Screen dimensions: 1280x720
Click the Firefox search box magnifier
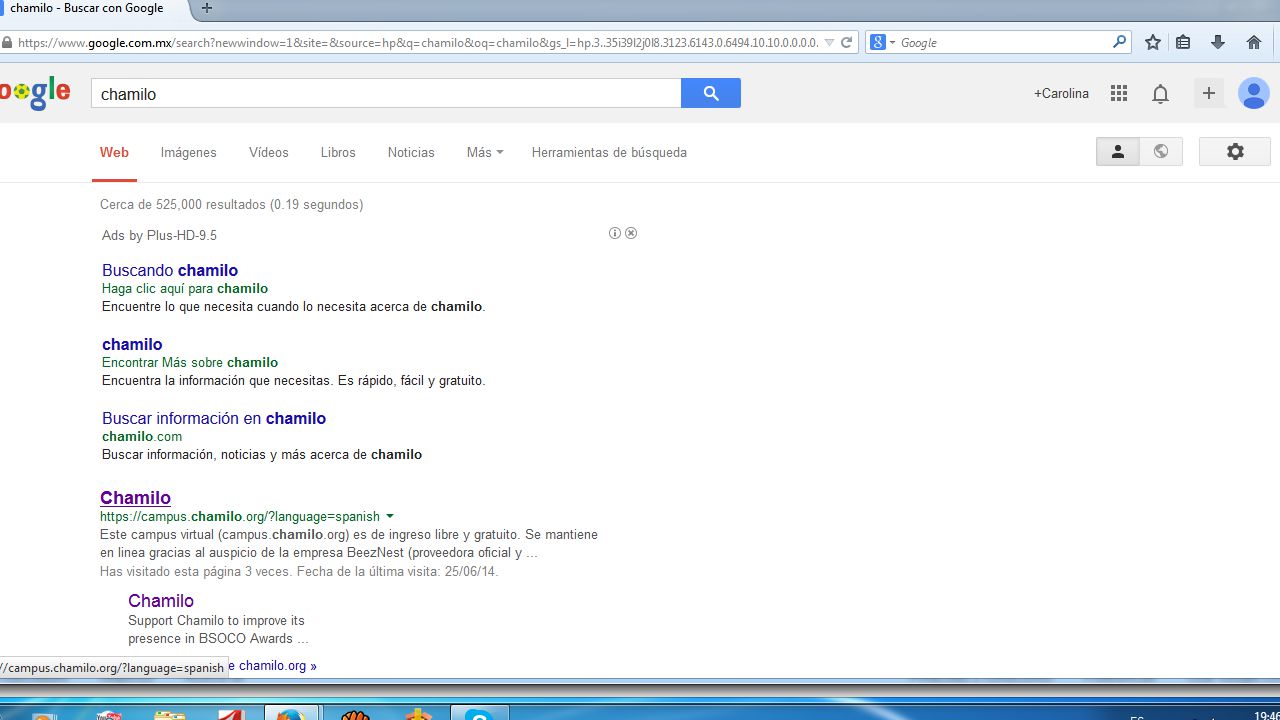click(1119, 43)
